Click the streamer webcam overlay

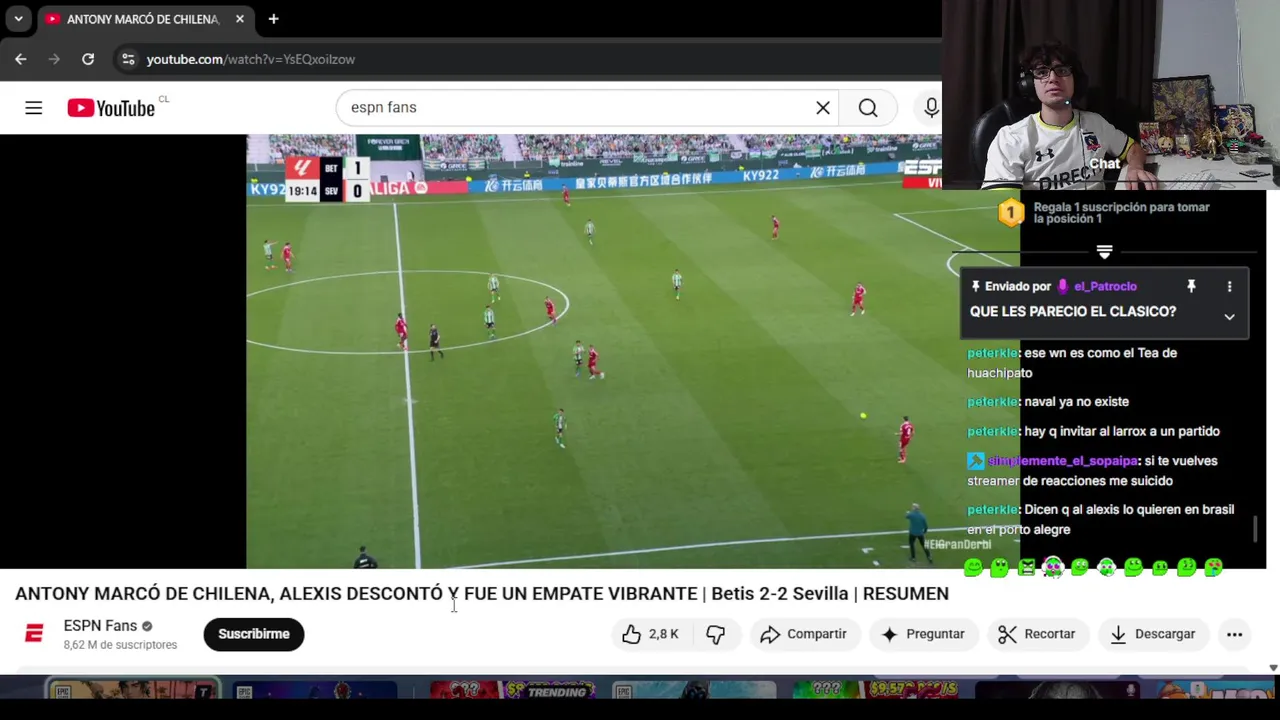coord(1111,95)
